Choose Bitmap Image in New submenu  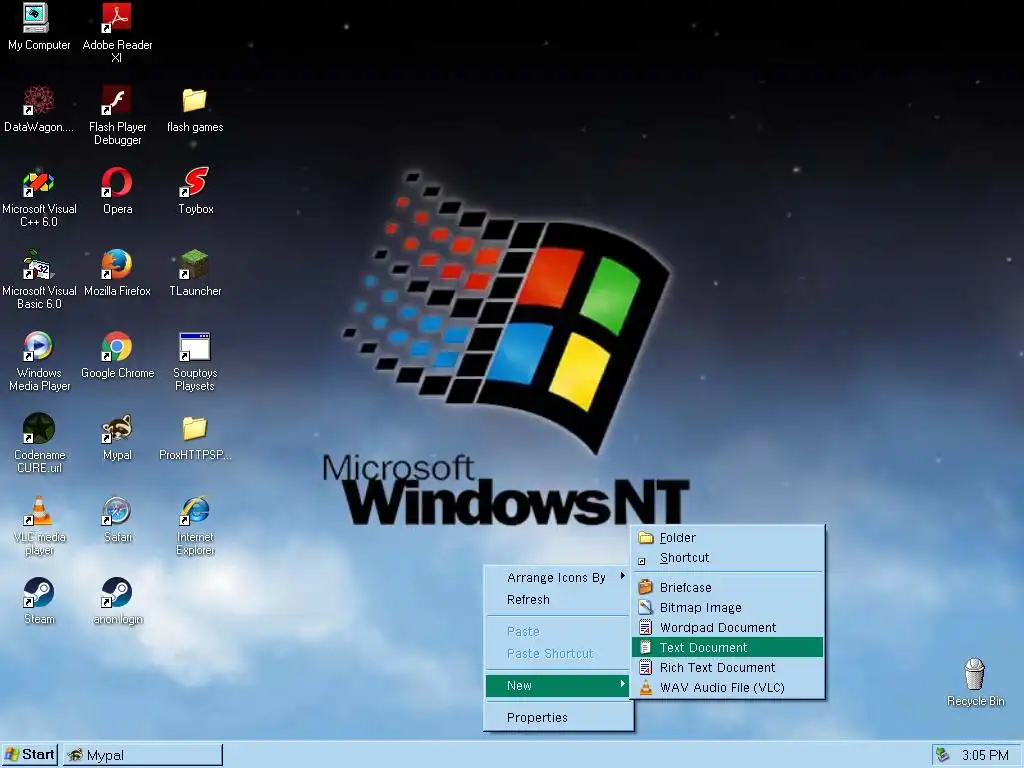pyautogui.click(x=728, y=607)
